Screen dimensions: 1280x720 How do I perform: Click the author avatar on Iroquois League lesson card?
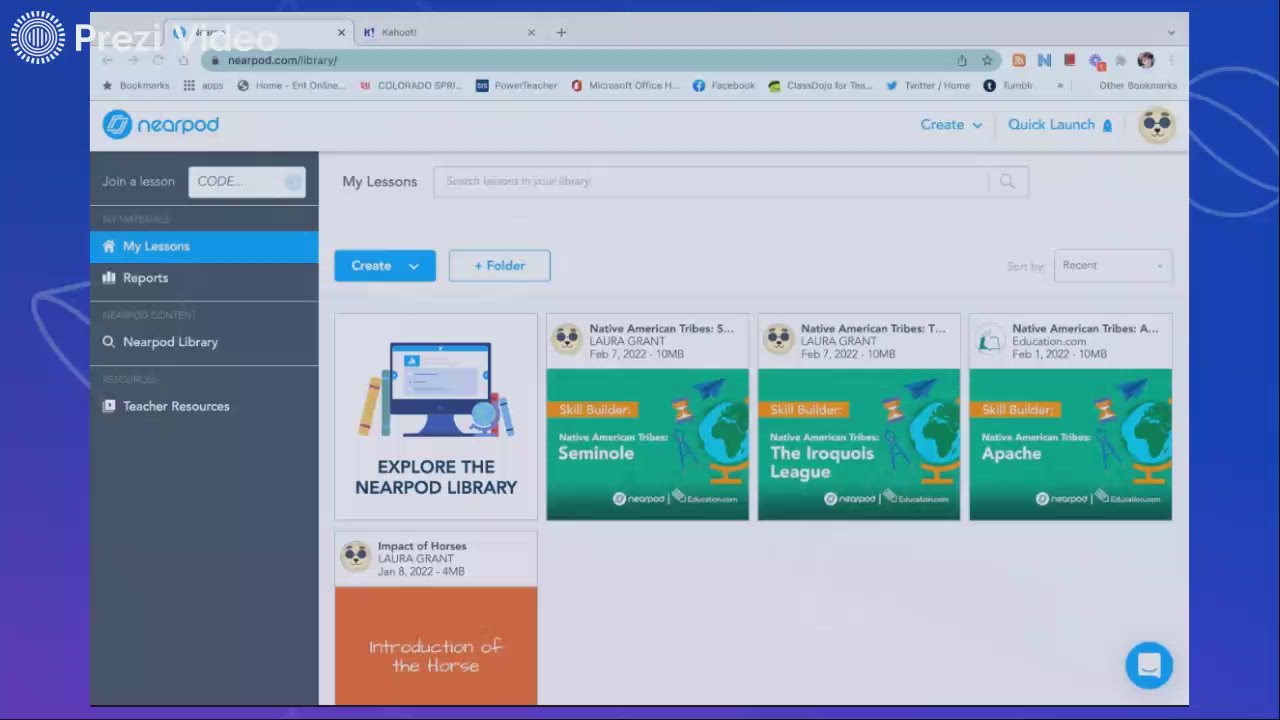click(778, 339)
